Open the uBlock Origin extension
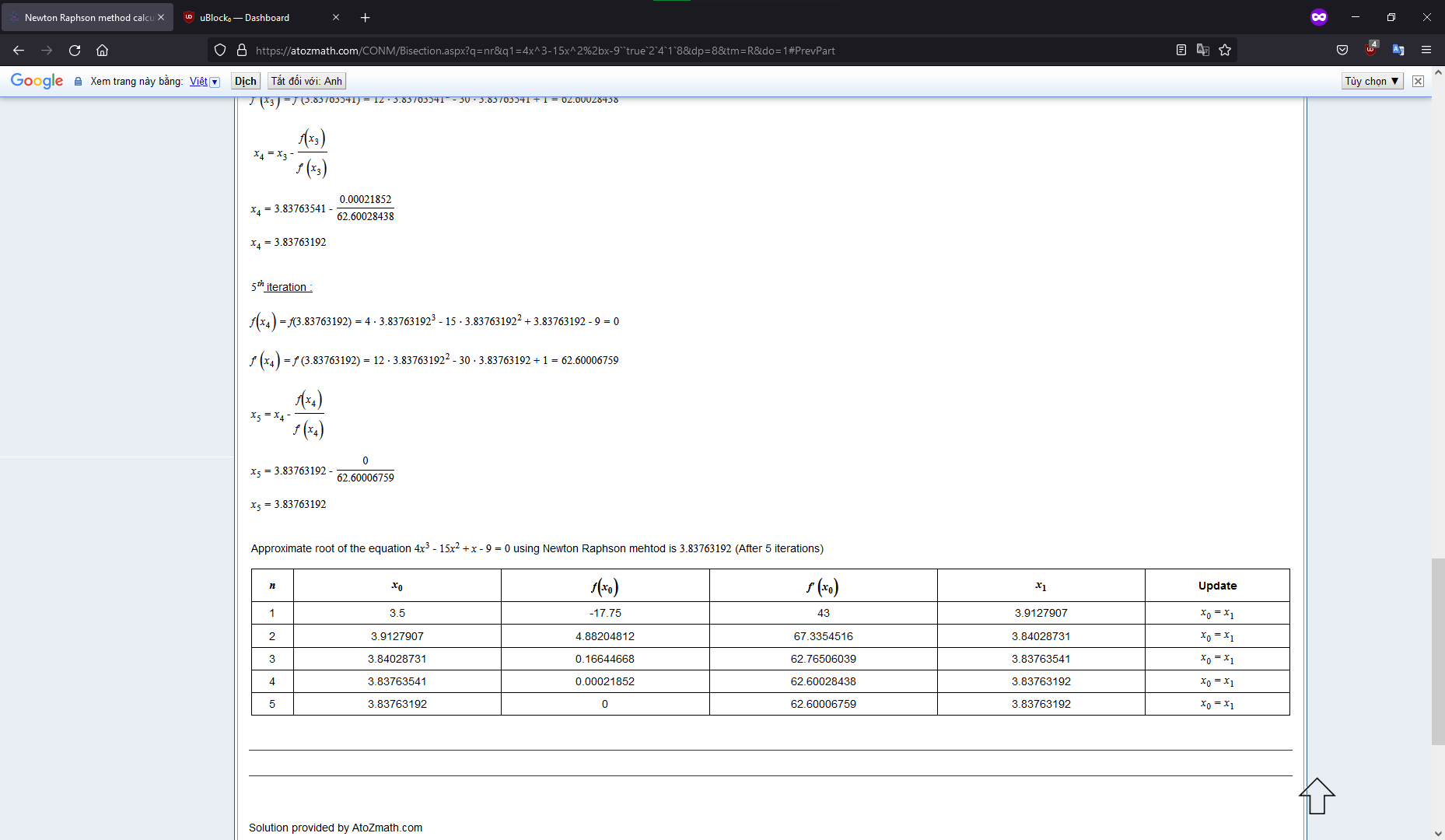The width and height of the screenshot is (1445, 840). coord(1370,50)
